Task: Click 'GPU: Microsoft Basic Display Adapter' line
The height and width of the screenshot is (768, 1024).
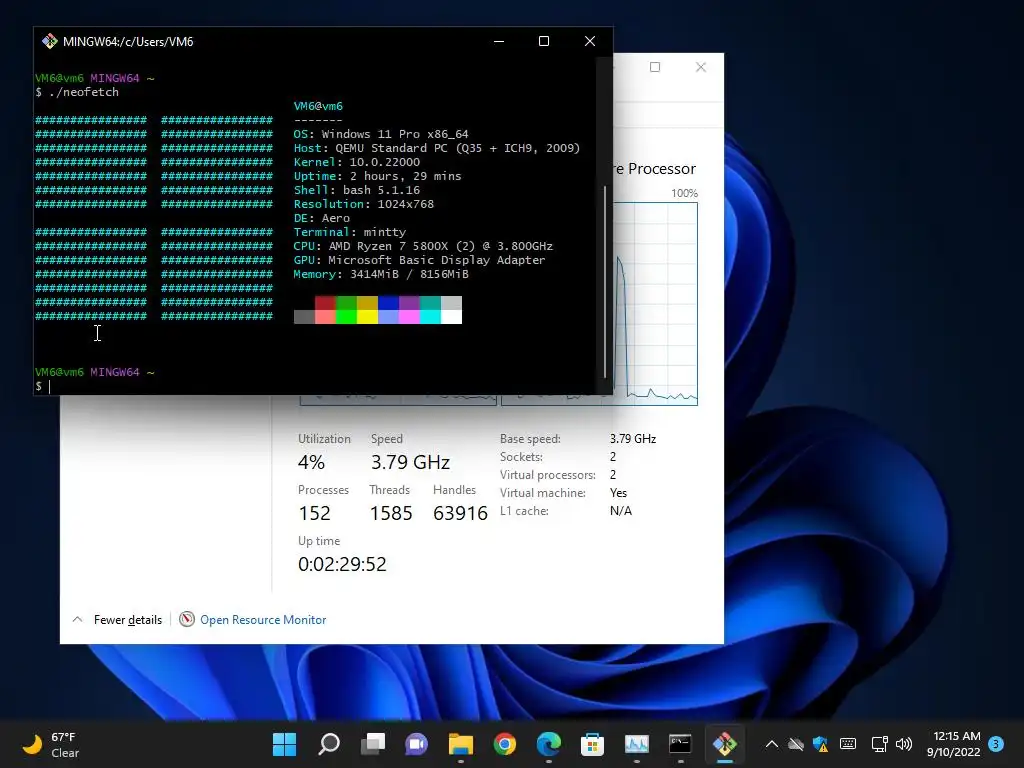Action: tap(419, 260)
